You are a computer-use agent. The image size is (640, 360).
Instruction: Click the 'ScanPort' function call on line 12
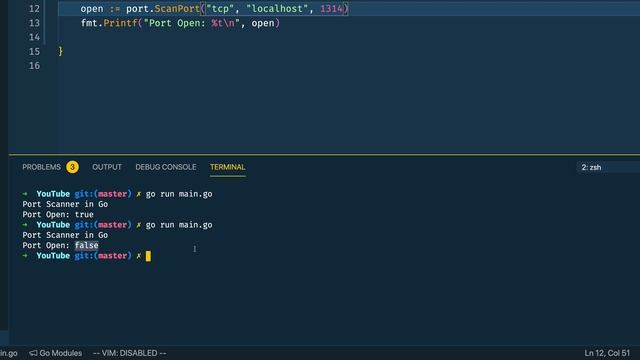(177, 9)
